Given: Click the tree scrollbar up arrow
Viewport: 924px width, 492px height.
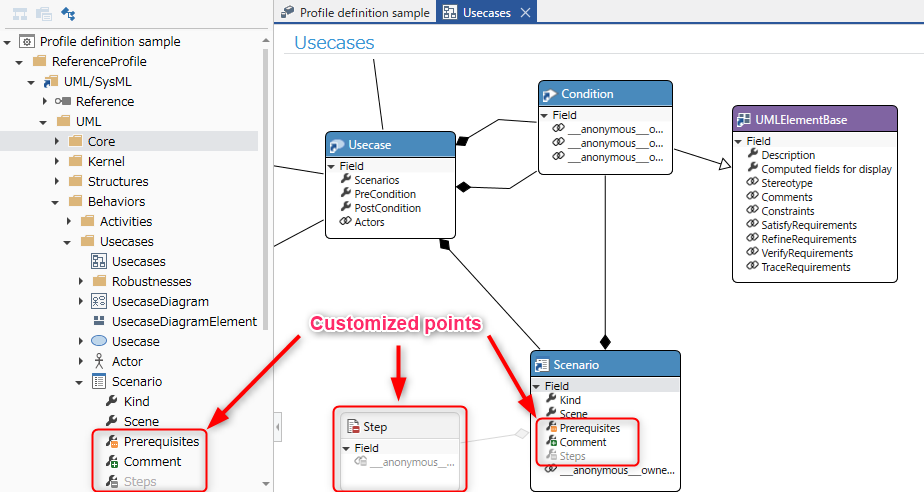Looking at the screenshot, I should coord(266,40).
